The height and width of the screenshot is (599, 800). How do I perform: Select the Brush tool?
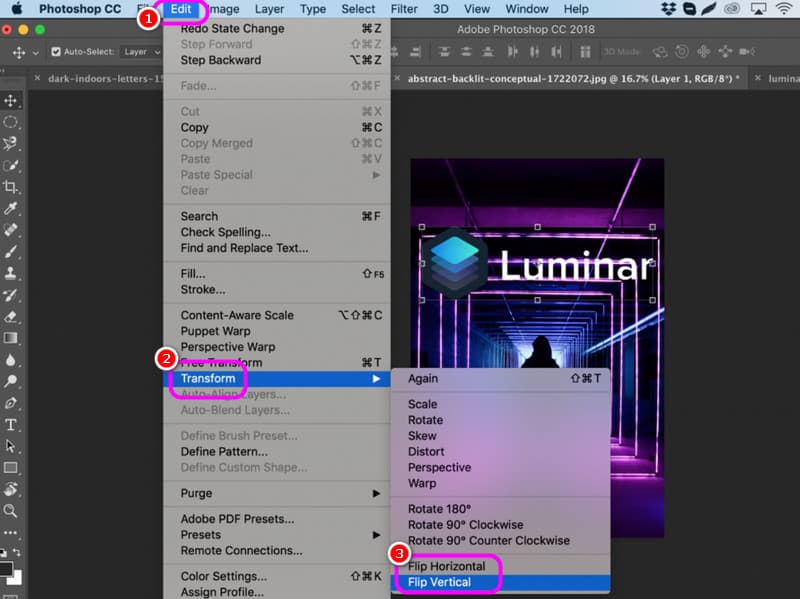(x=12, y=252)
